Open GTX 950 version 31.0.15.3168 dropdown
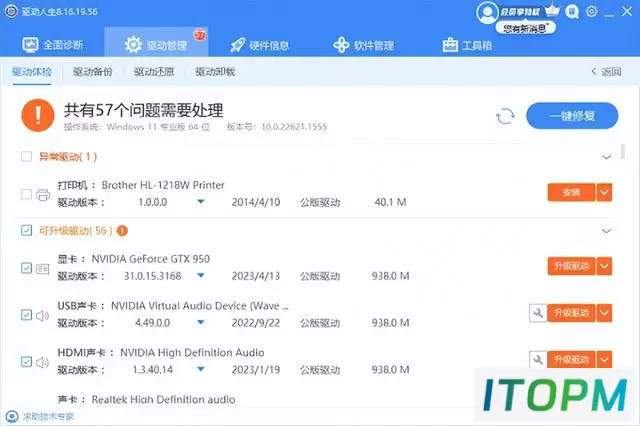640x426 pixels. 201,275
